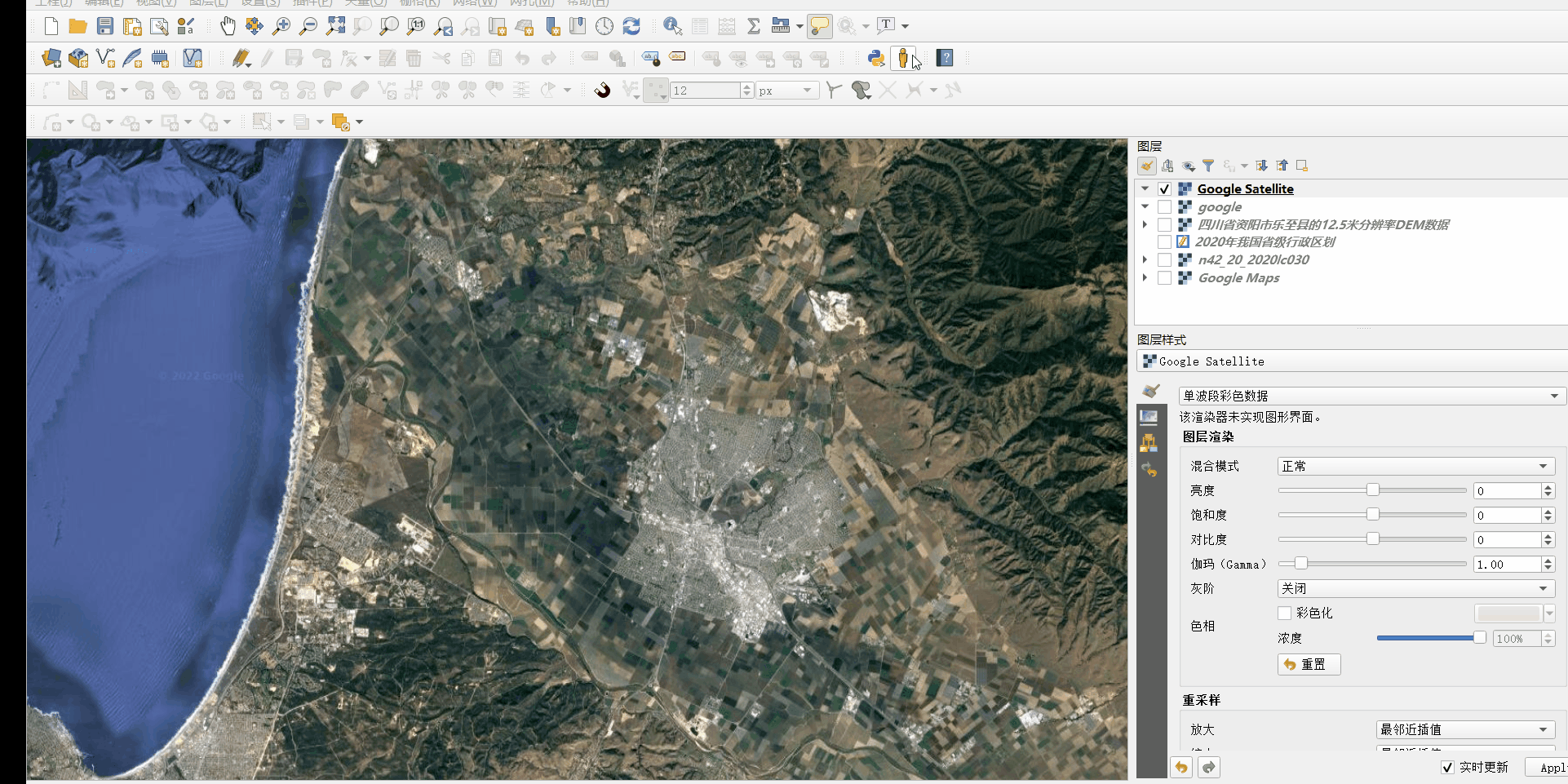Undo the last style change
Screen dimensions: 1568x784
tap(1181, 768)
